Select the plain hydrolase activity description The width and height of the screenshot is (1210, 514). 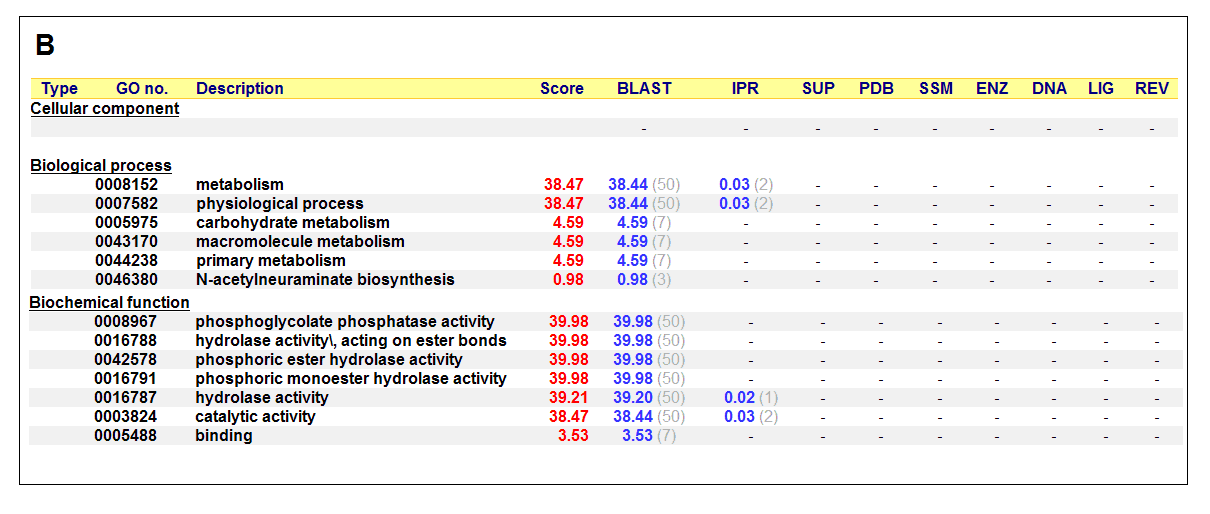262,397
